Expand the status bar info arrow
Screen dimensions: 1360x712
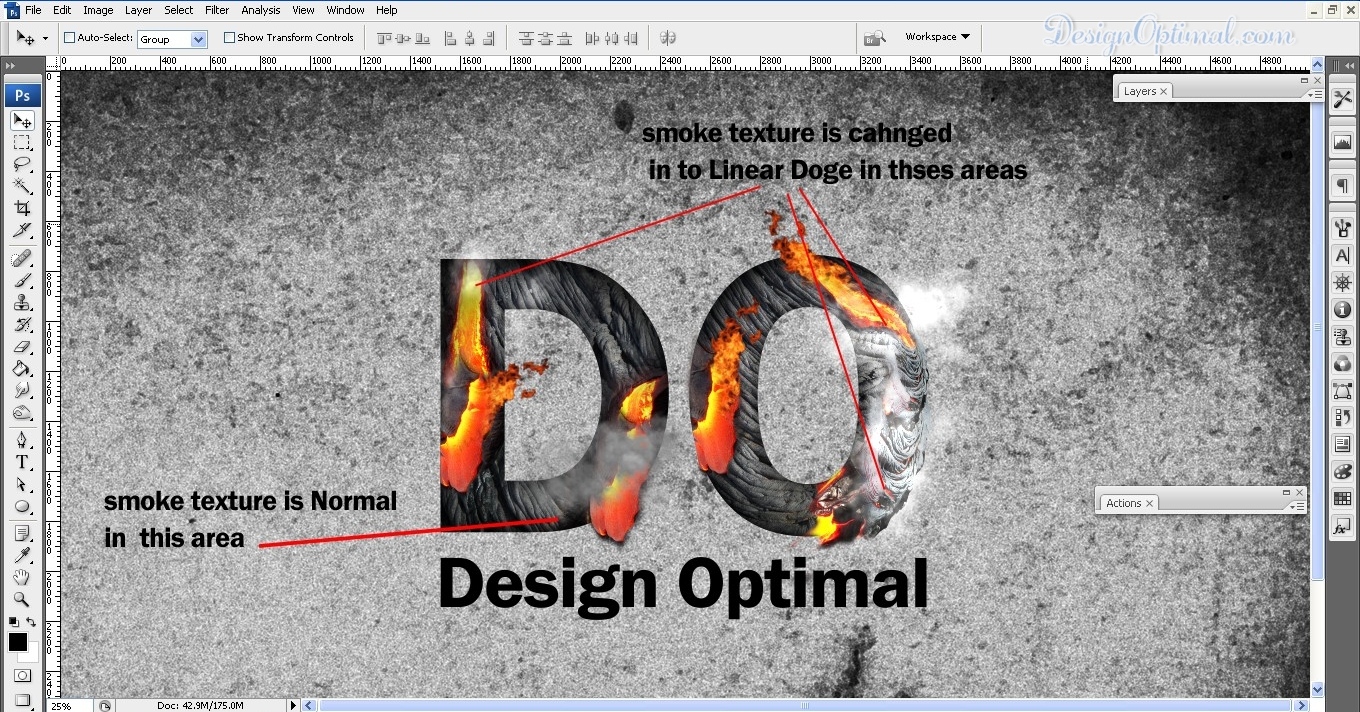(x=294, y=705)
